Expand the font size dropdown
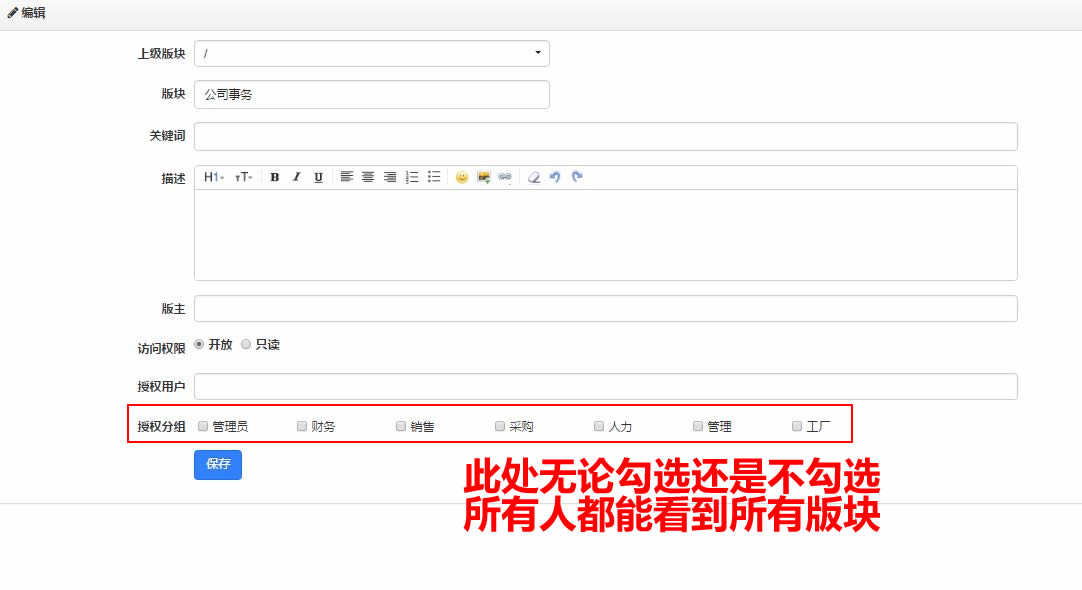 click(244, 177)
